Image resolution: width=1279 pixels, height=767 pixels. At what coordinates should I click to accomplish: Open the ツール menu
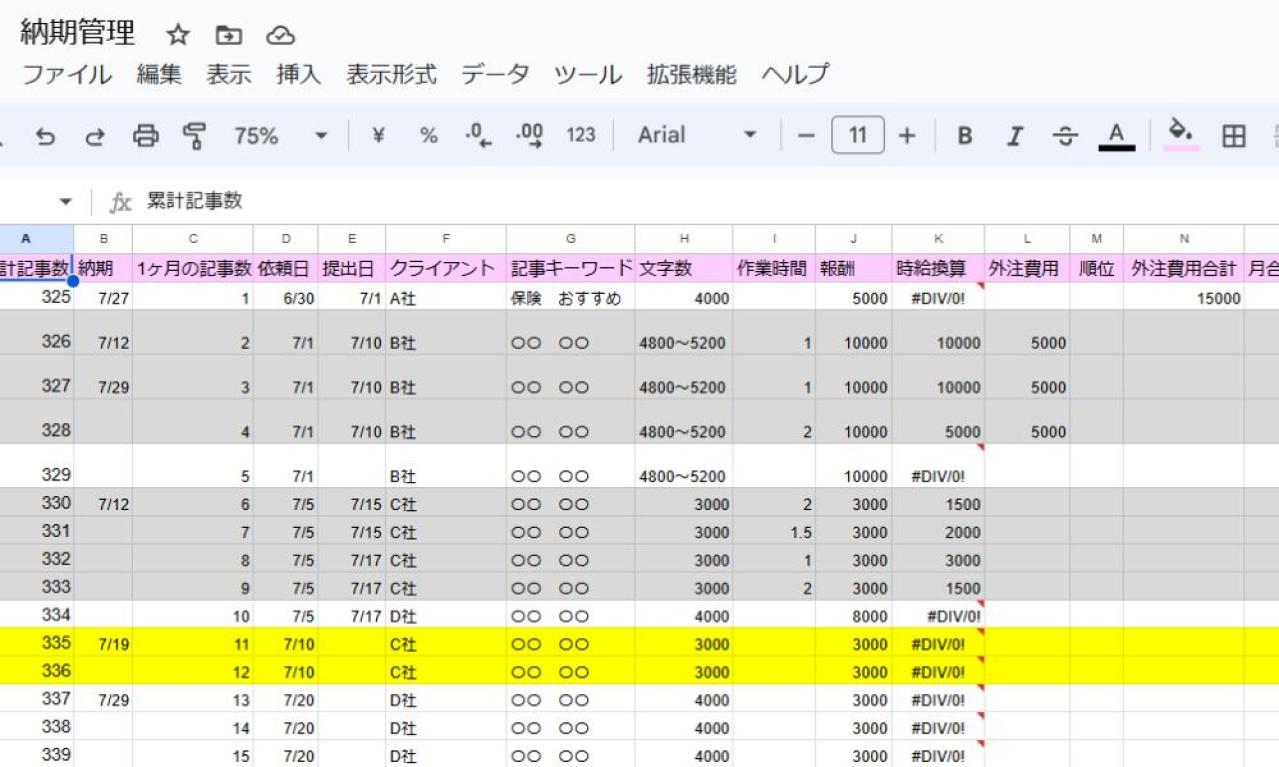(588, 75)
